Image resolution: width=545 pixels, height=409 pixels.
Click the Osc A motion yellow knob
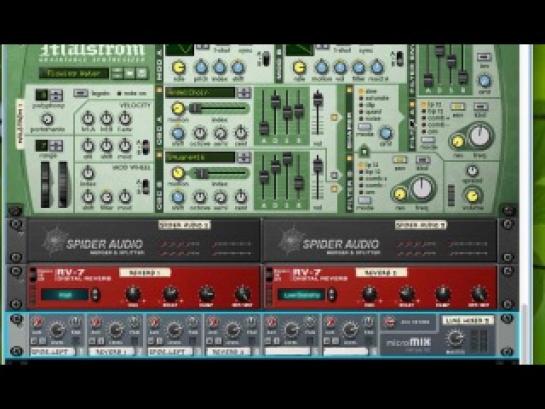tap(178, 108)
